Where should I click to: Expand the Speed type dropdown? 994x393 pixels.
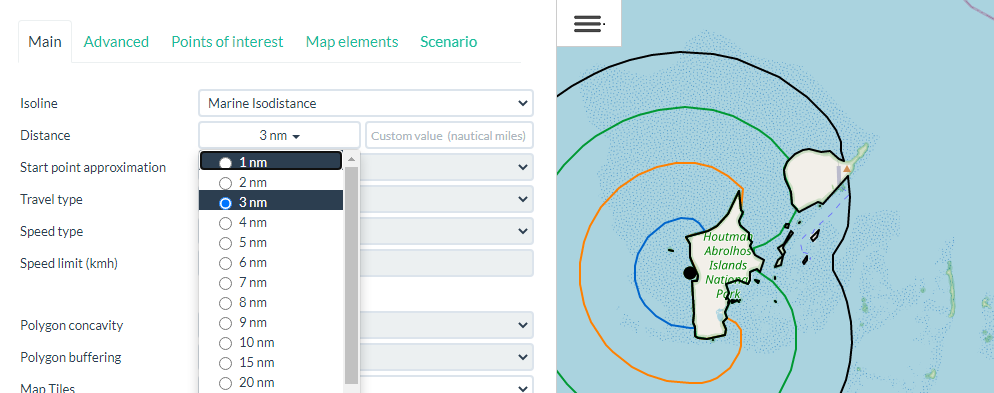tap(446, 231)
